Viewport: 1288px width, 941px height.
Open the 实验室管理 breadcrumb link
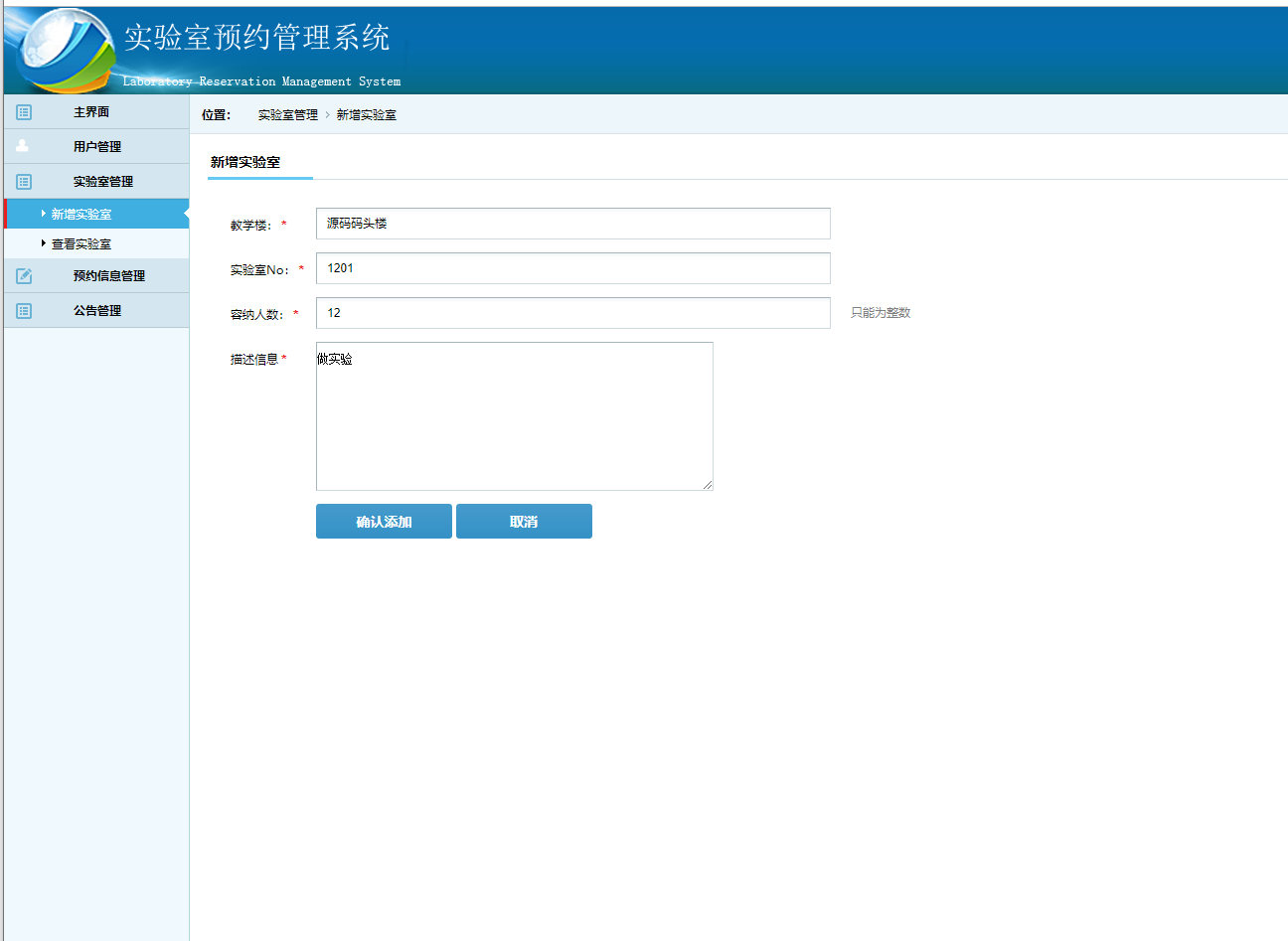point(285,114)
